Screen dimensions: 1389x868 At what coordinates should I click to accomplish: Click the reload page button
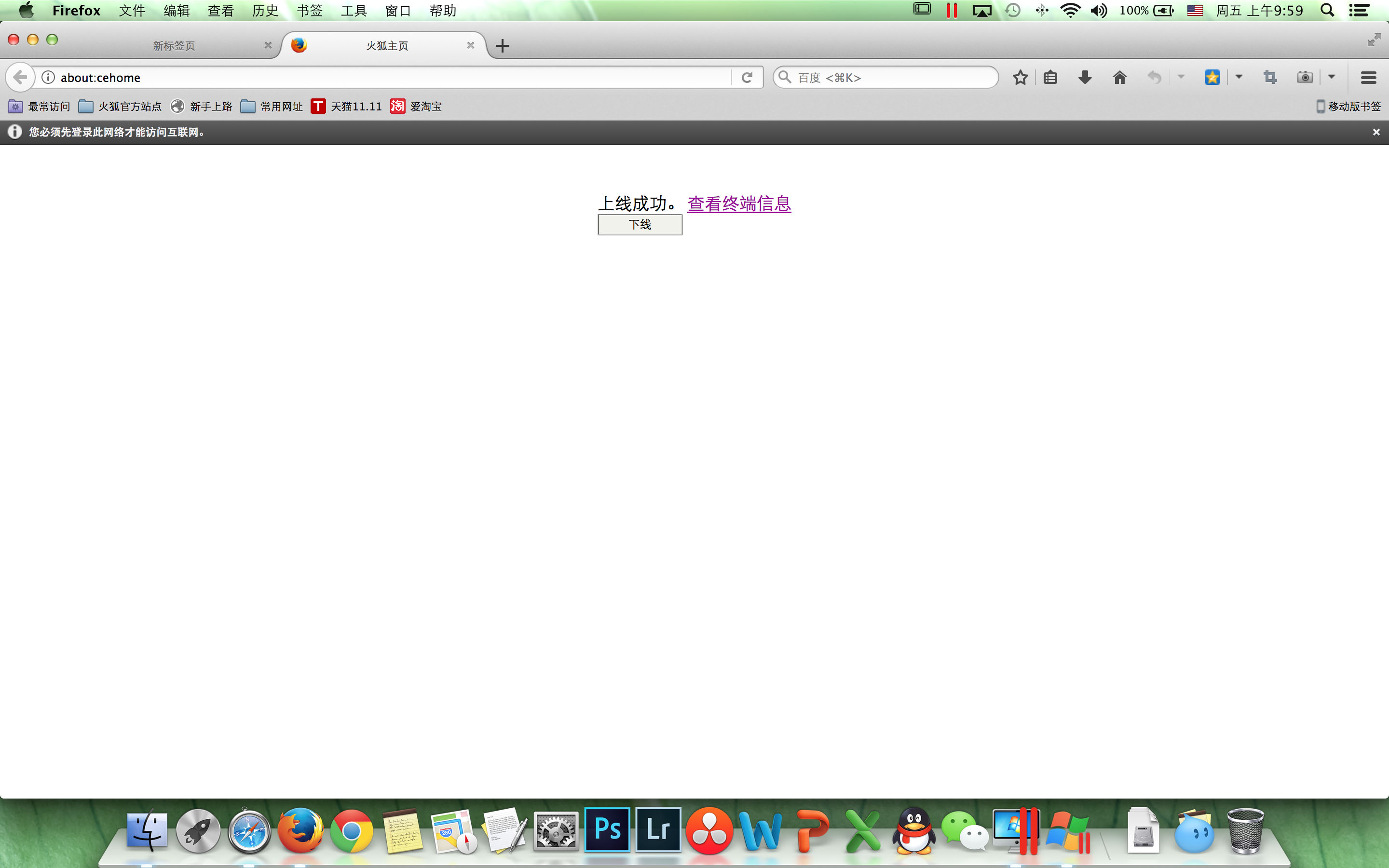(x=747, y=78)
